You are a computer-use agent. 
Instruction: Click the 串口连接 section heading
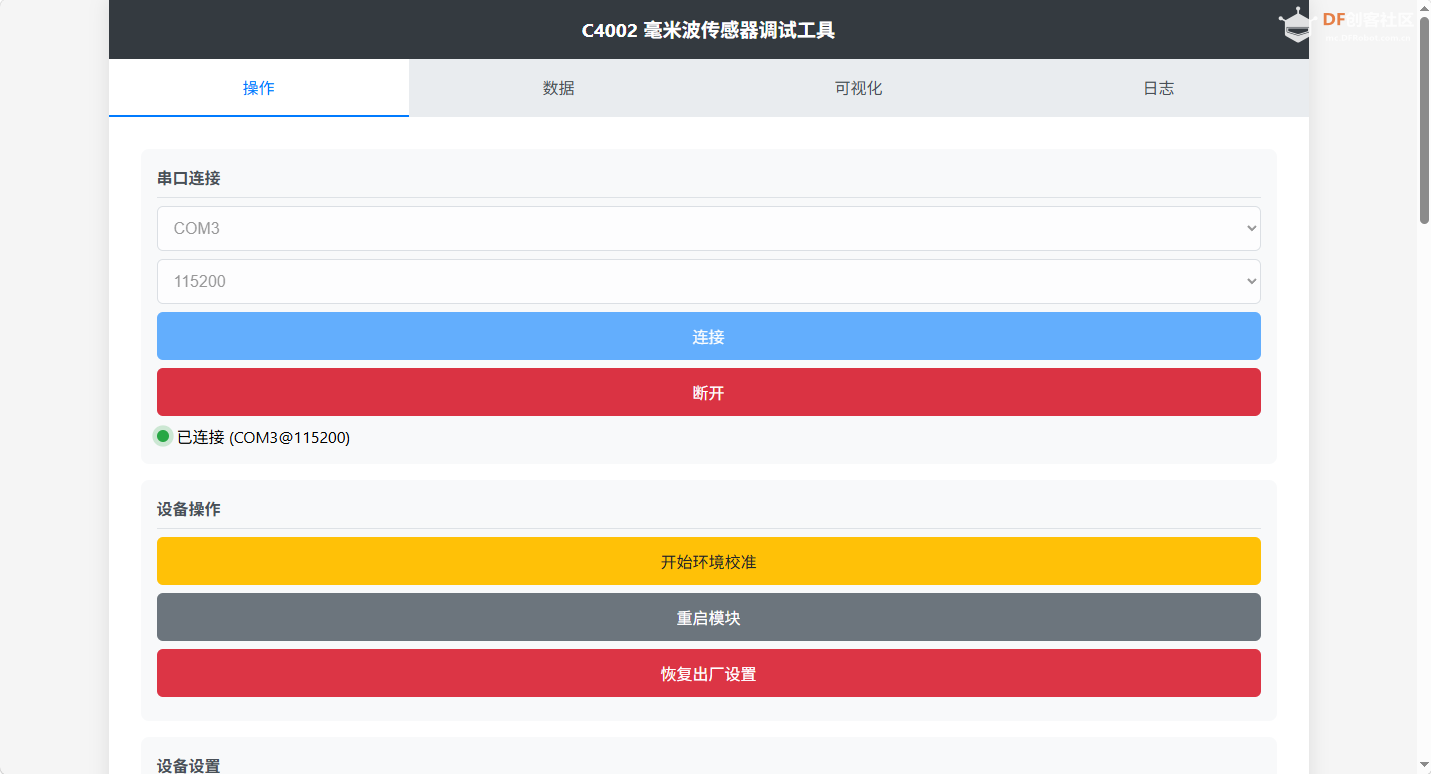click(x=189, y=178)
